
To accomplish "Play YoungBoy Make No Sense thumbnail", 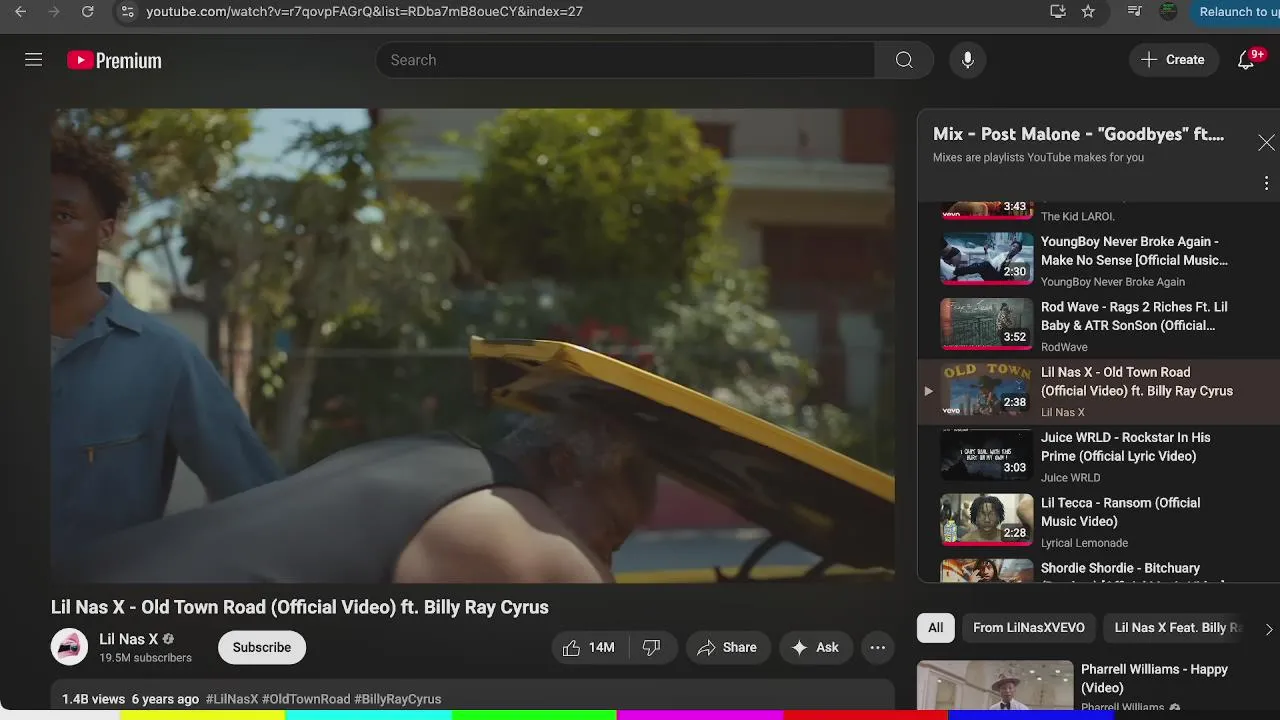I will [987, 258].
